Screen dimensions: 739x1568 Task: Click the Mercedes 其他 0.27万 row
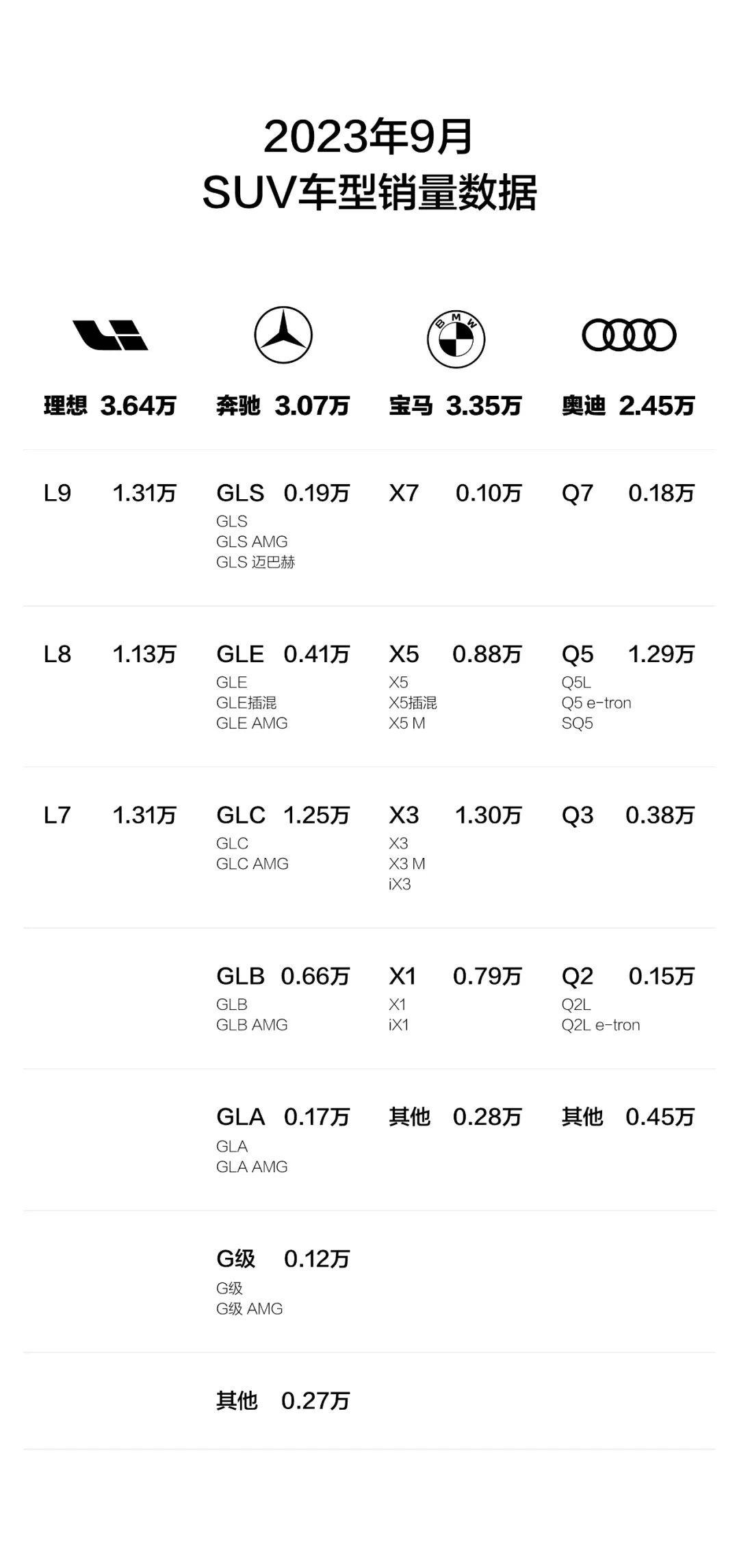tap(283, 1400)
